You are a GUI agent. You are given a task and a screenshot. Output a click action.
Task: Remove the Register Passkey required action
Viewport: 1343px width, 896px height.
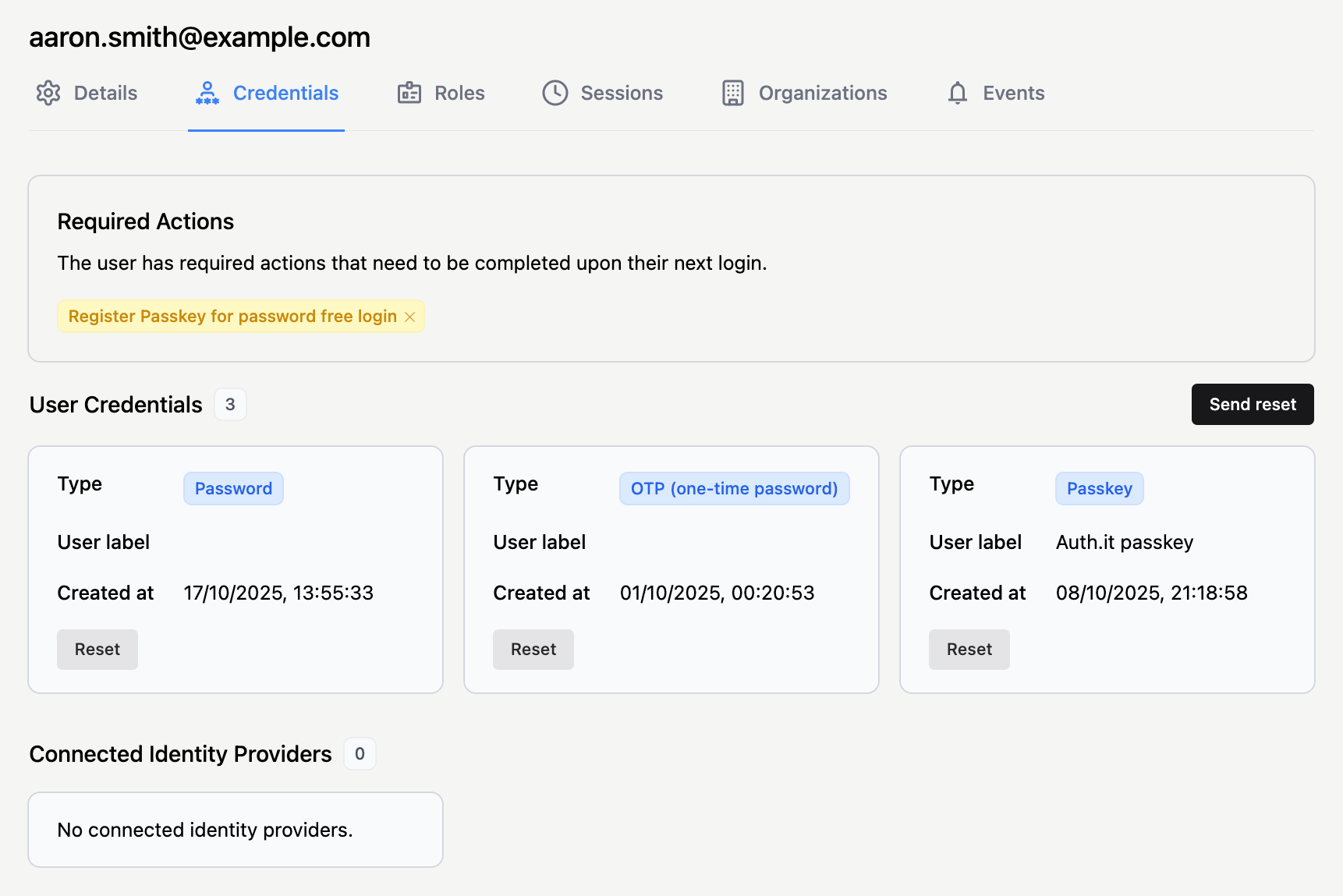click(x=409, y=317)
